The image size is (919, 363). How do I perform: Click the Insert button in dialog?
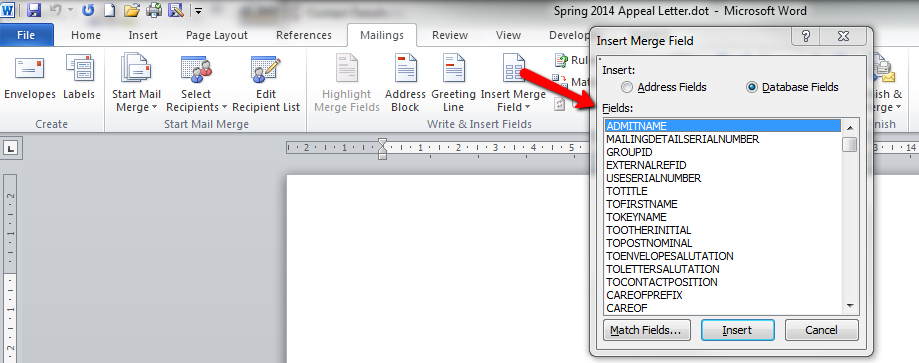[x=737, y=330]
